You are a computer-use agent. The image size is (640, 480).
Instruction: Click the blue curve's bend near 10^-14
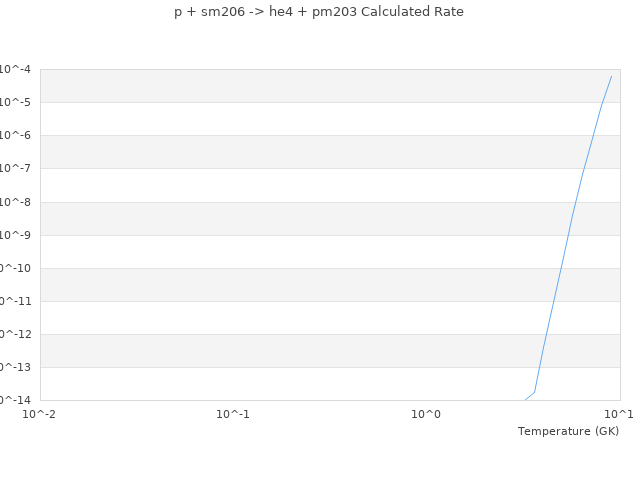pos(535,391)
